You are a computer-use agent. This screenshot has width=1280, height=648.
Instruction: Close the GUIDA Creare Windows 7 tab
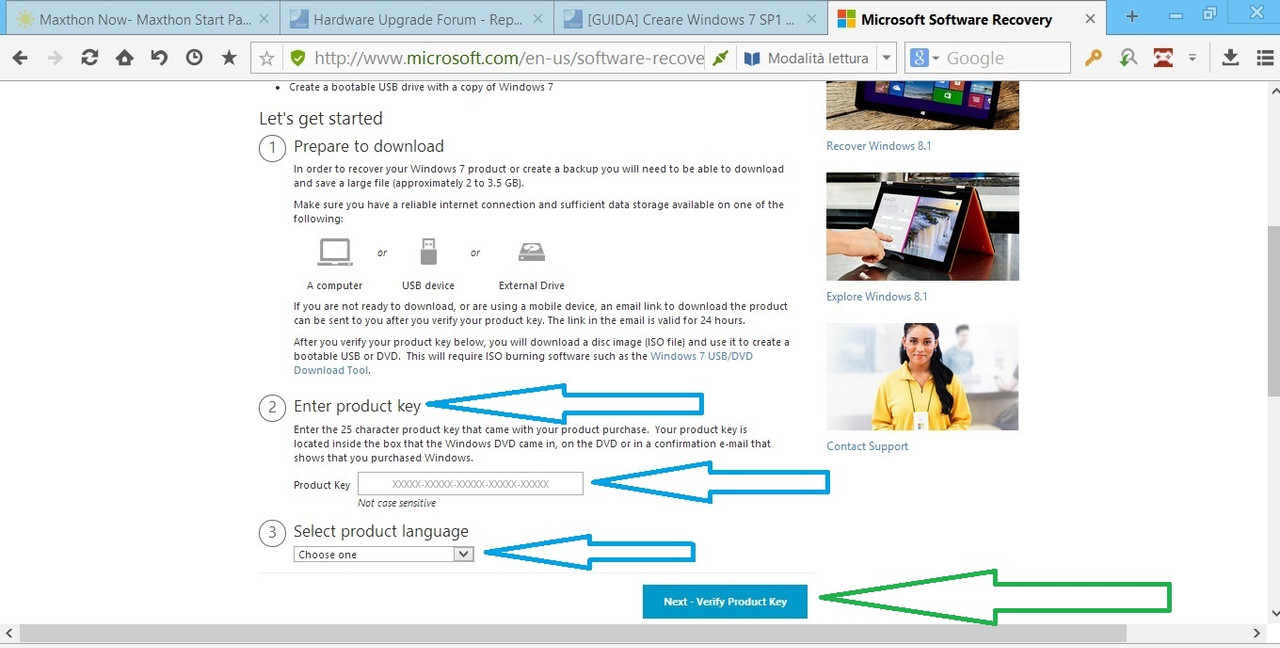(814, 19)
